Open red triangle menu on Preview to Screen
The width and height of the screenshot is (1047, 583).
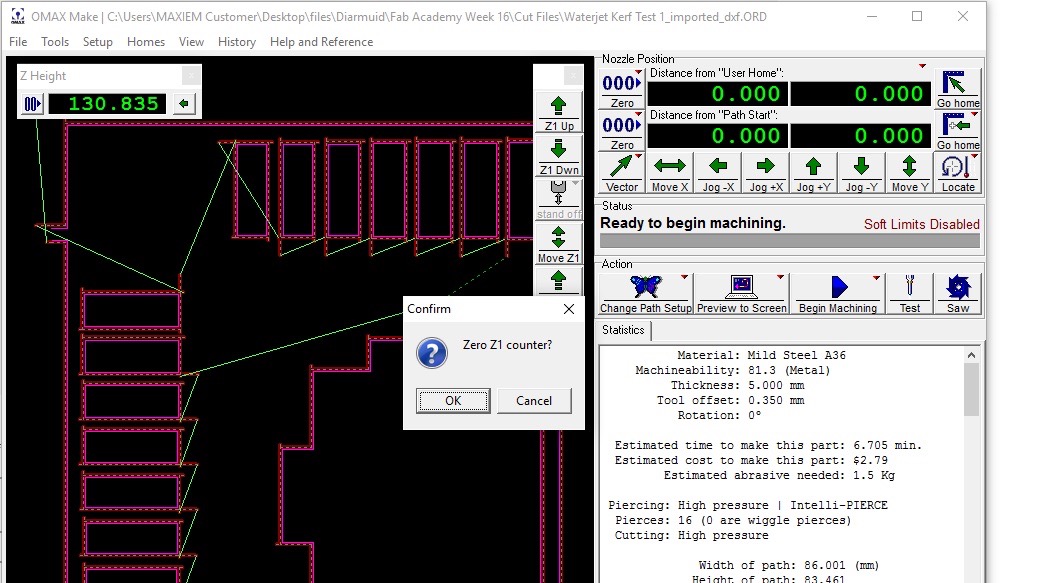[x=780, y=276]
